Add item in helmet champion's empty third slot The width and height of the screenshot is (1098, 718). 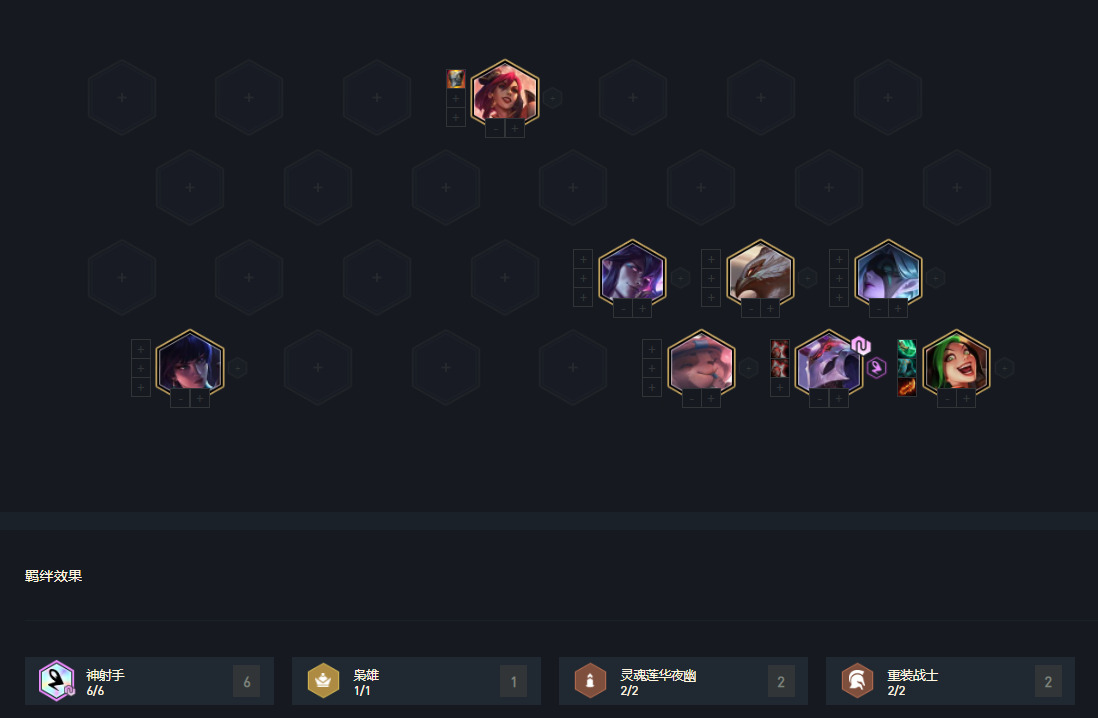pos(779,387)
